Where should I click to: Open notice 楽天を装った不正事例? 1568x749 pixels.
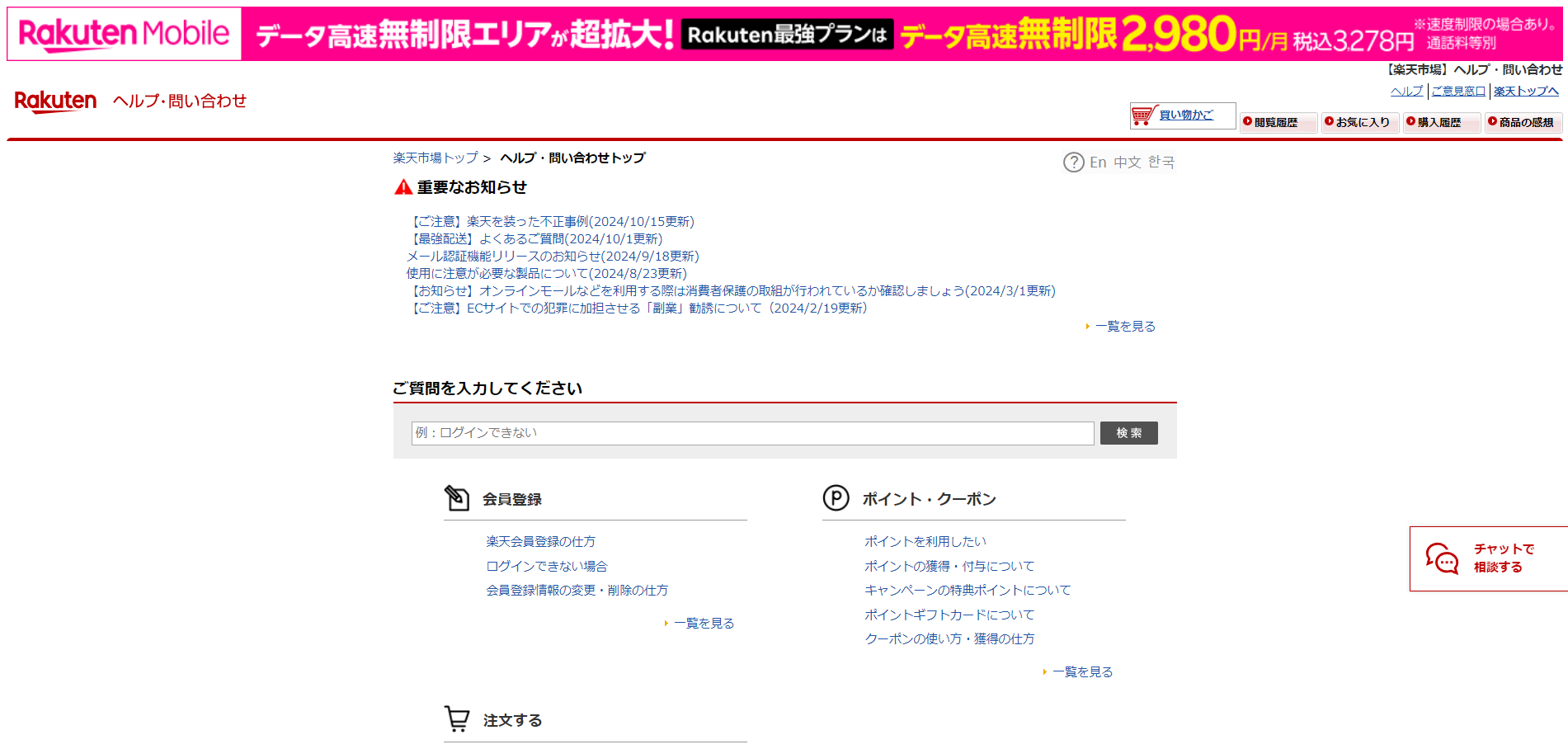click(x=550, y=222)
